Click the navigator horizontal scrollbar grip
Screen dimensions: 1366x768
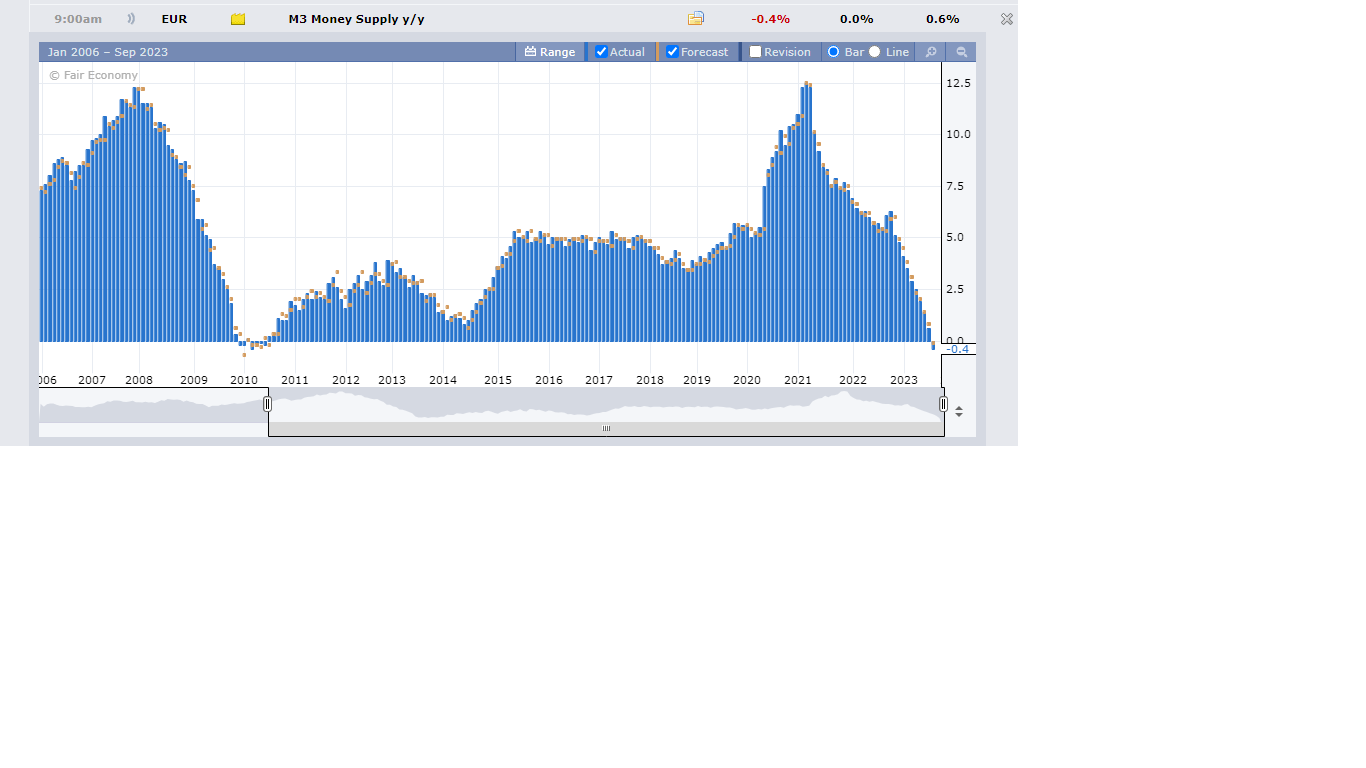tap(606, 429)
